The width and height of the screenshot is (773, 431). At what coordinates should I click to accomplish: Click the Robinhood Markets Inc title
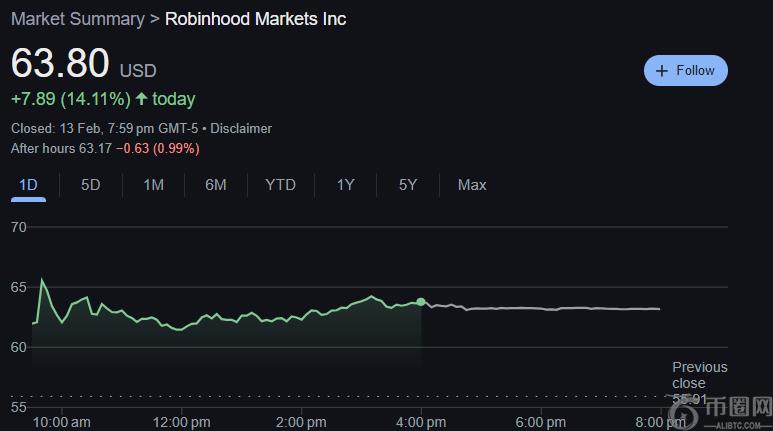[255, 19]
